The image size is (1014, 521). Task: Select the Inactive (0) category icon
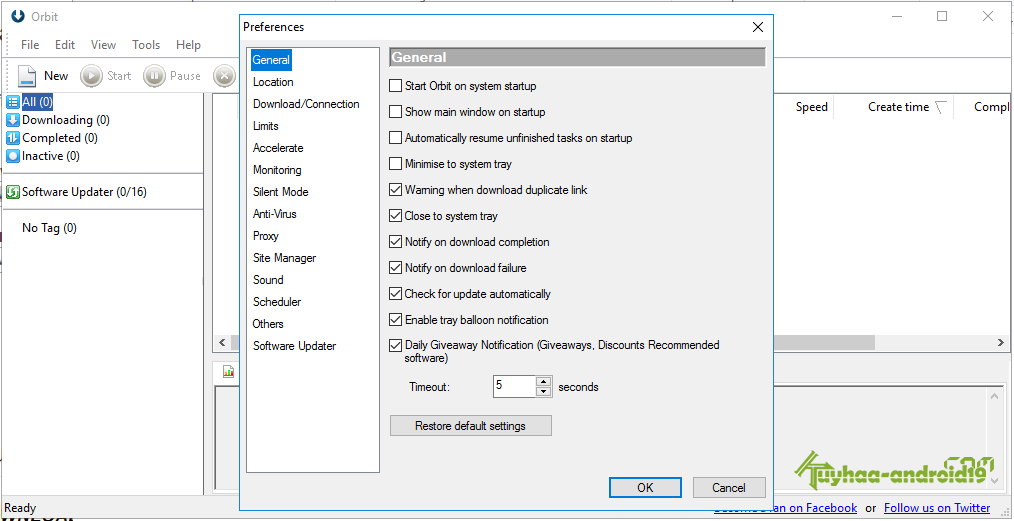pyautogui.click(x=13, y=156)
